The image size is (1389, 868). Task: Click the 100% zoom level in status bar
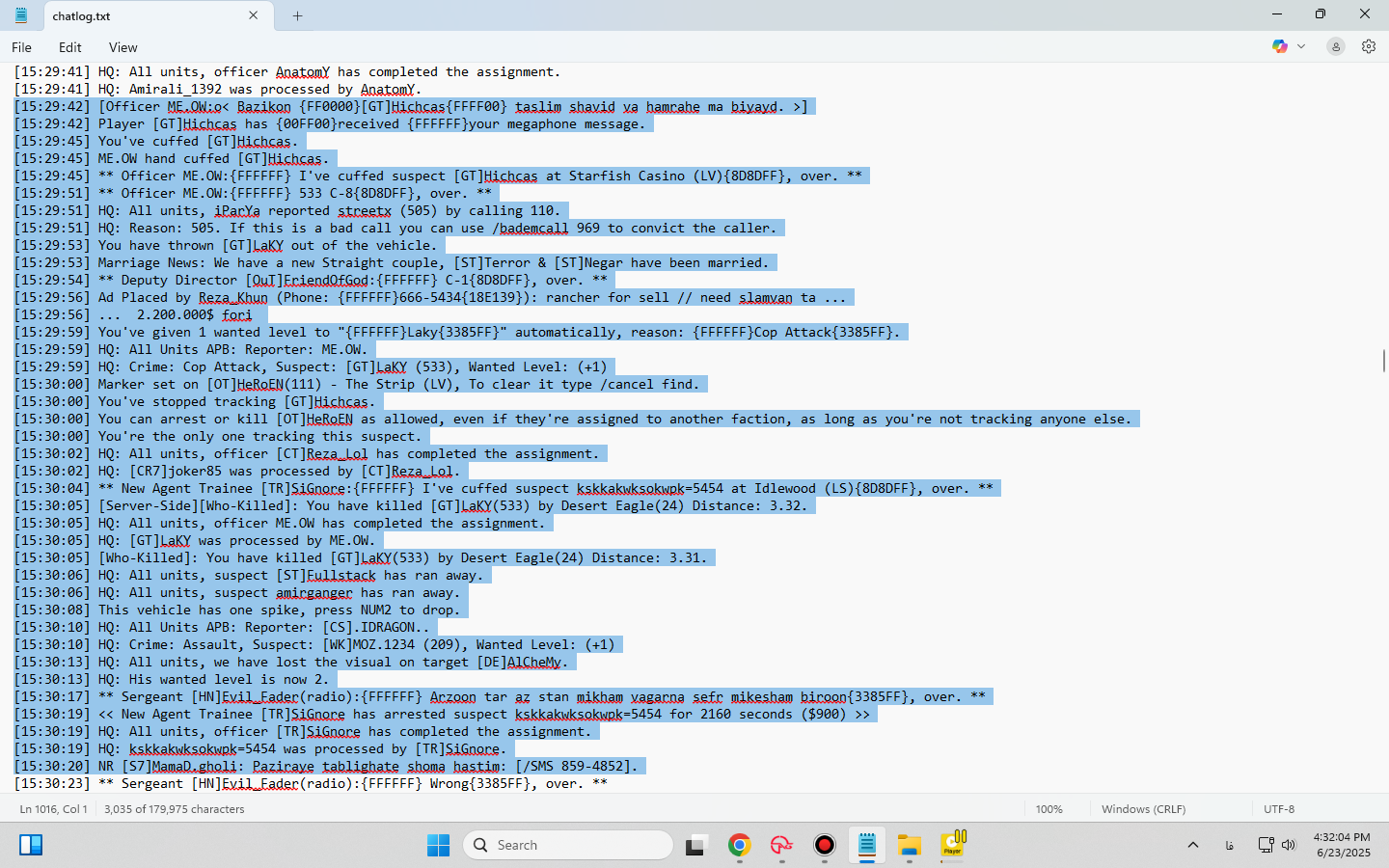1049,809
